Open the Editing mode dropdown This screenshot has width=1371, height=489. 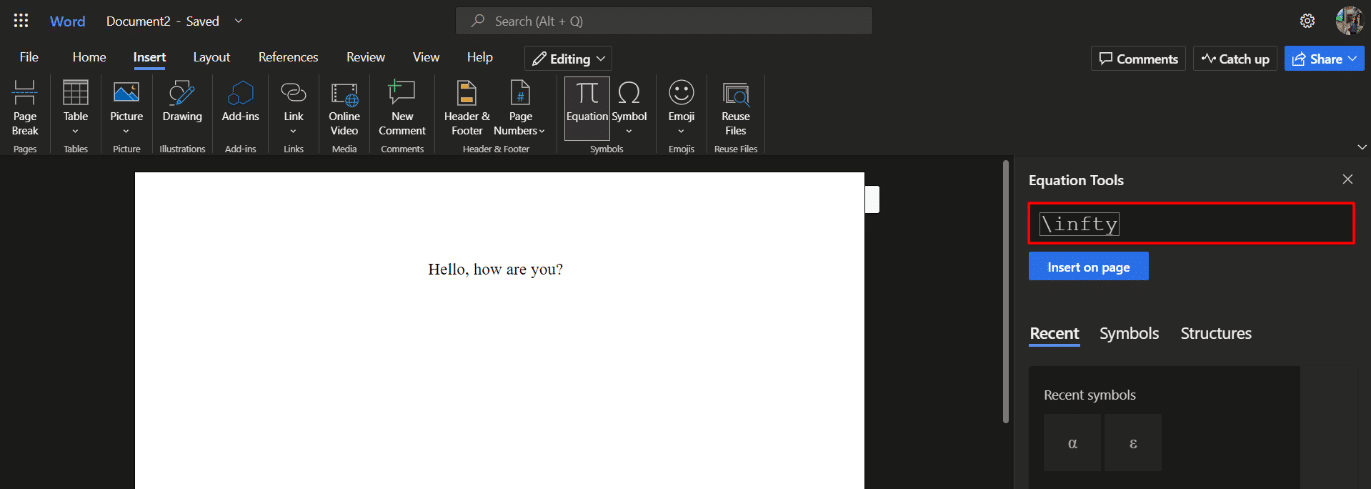click(568, 59)
